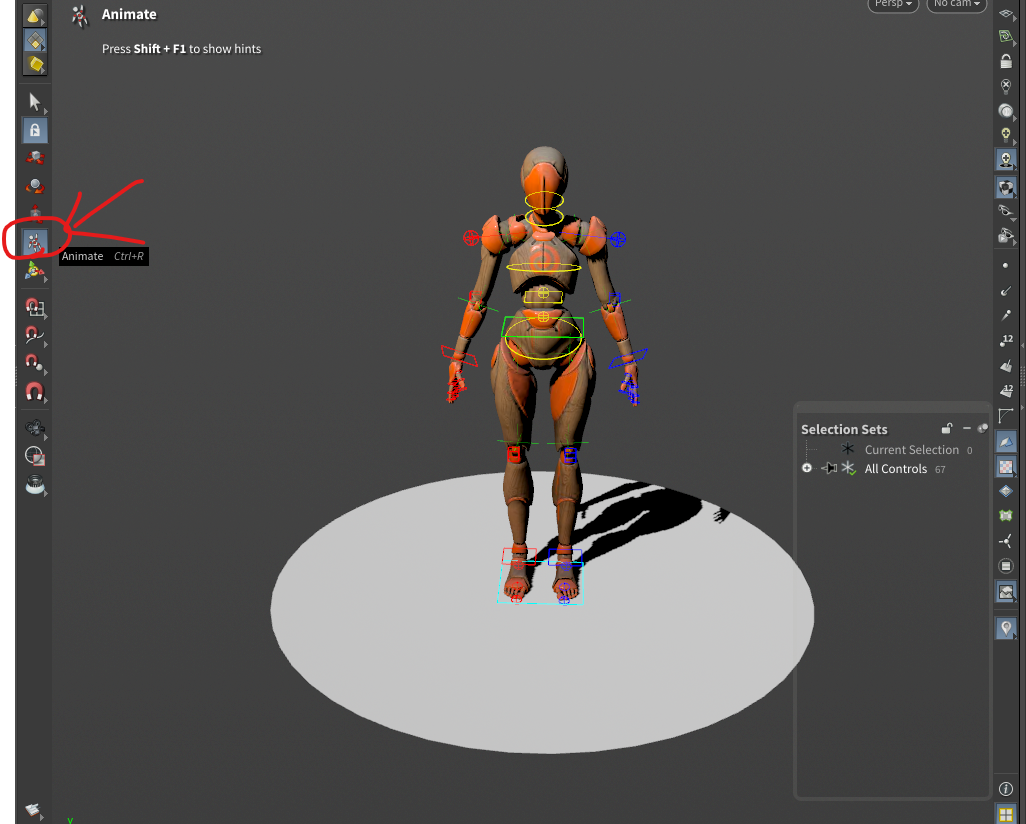Select the Current Selection set entry
The width and height of the screenshot is (1026, 824).
911,450
